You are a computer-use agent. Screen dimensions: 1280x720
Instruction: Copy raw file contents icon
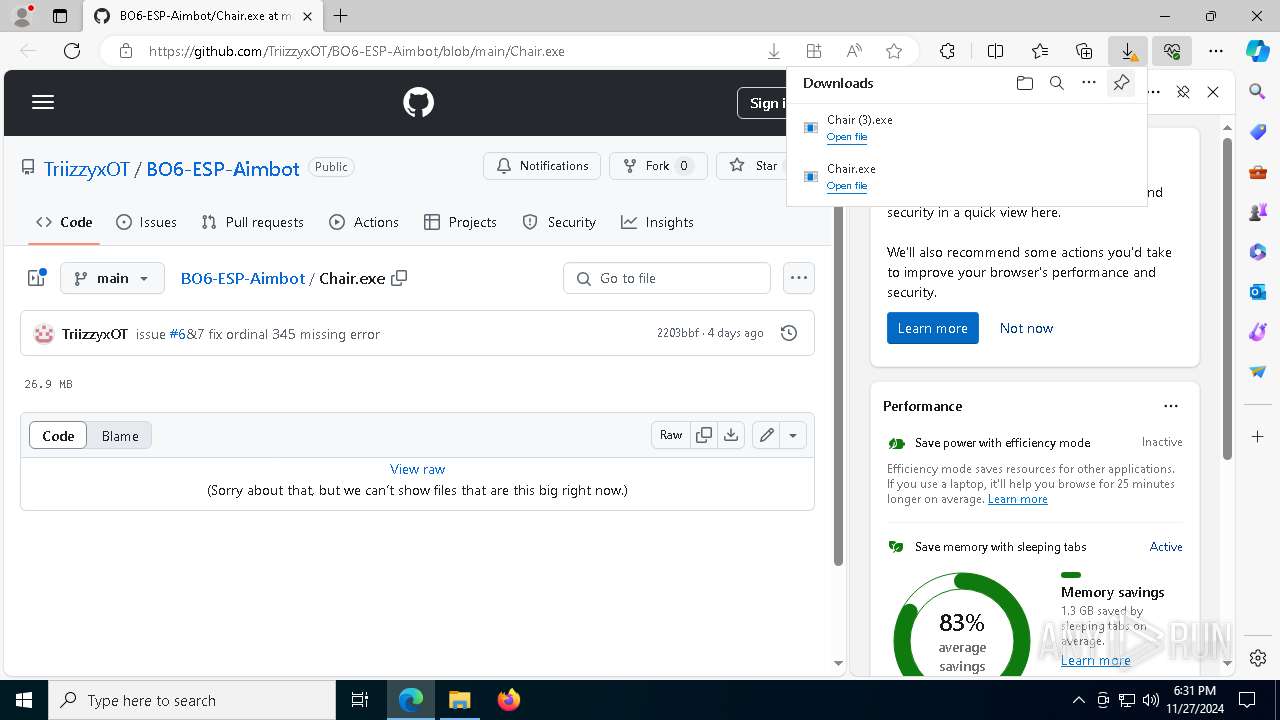[x=704, y=435]
